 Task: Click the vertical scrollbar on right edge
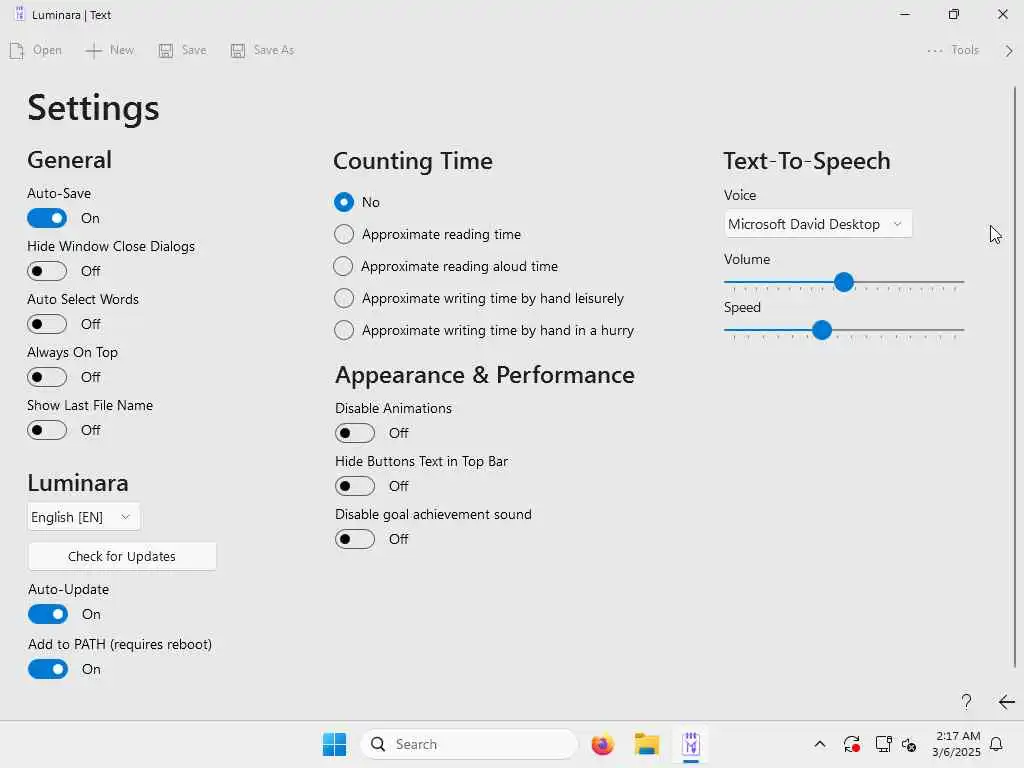pos(1015,377)
